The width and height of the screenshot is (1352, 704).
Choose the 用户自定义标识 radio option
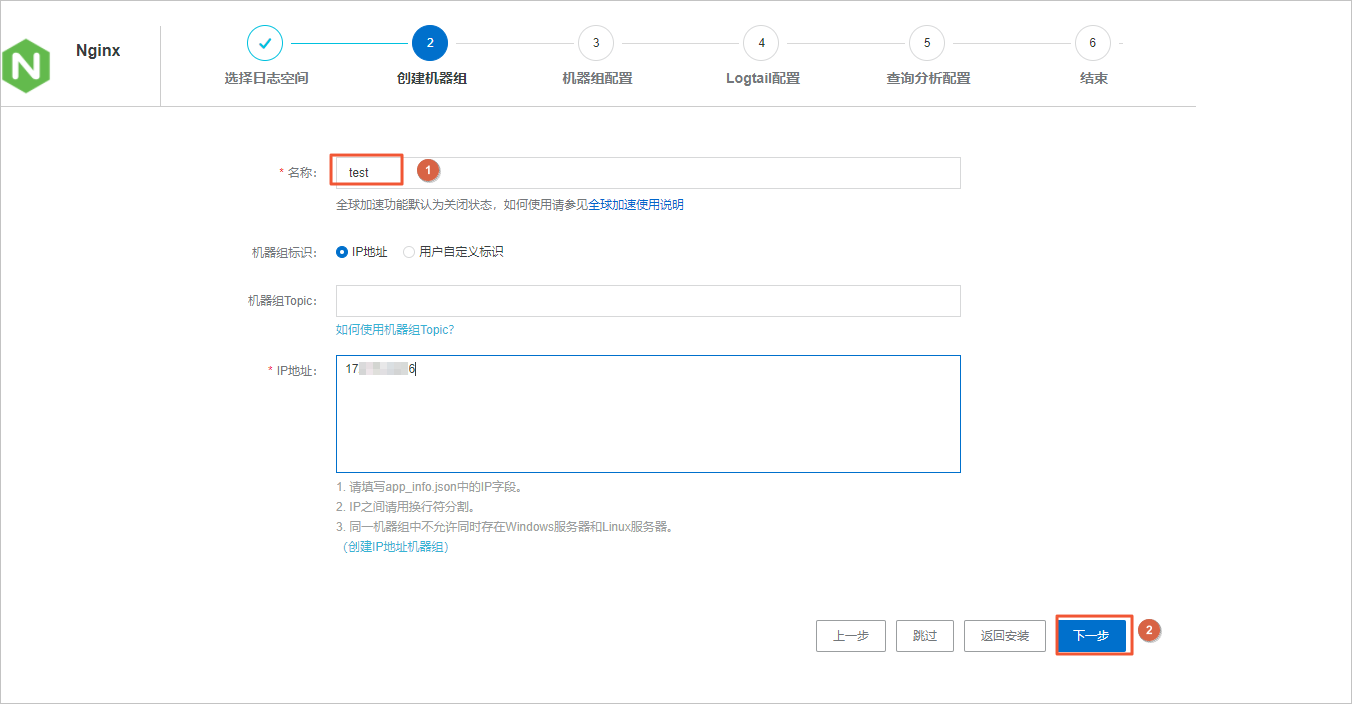409,252
